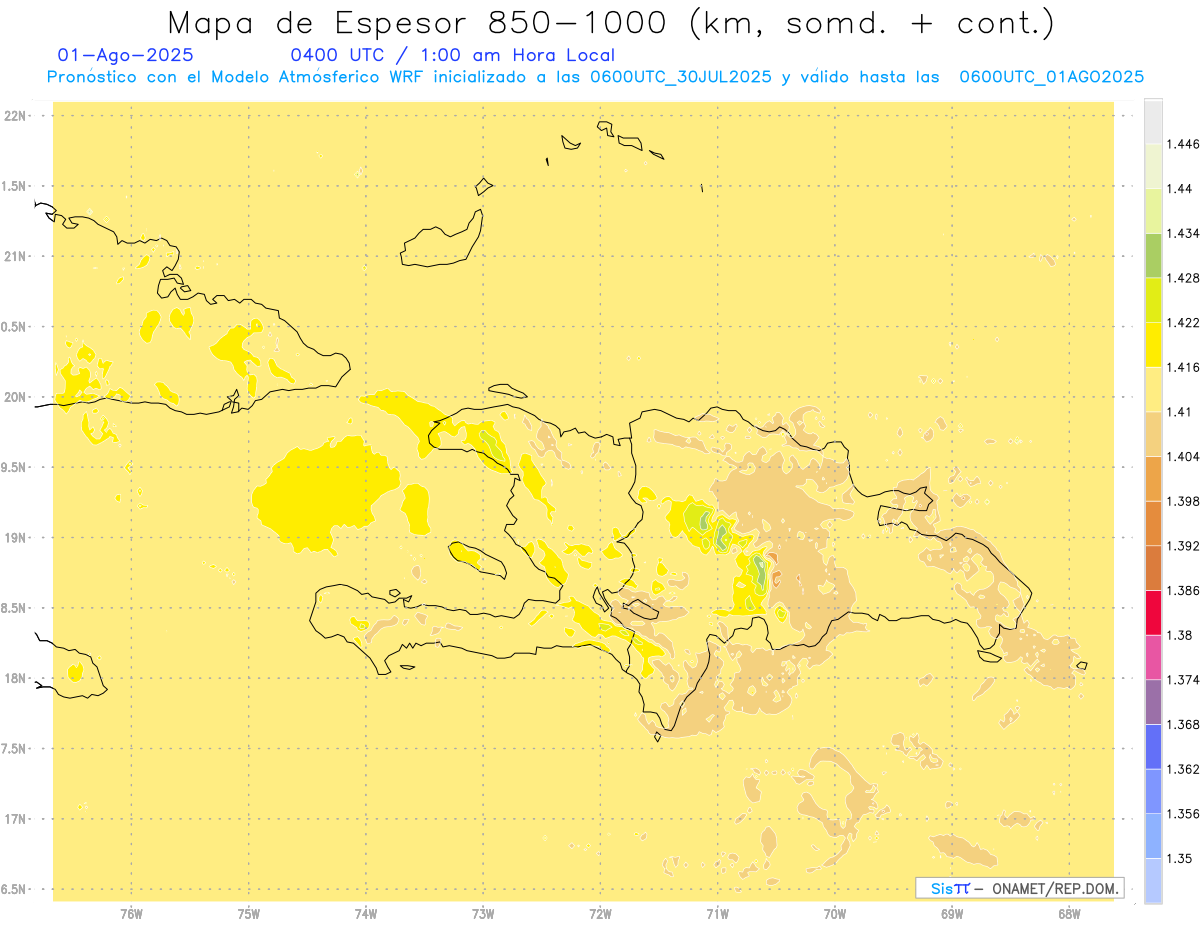Click the initialization time "0600UTC_30JUL2025"

[681, 77]
